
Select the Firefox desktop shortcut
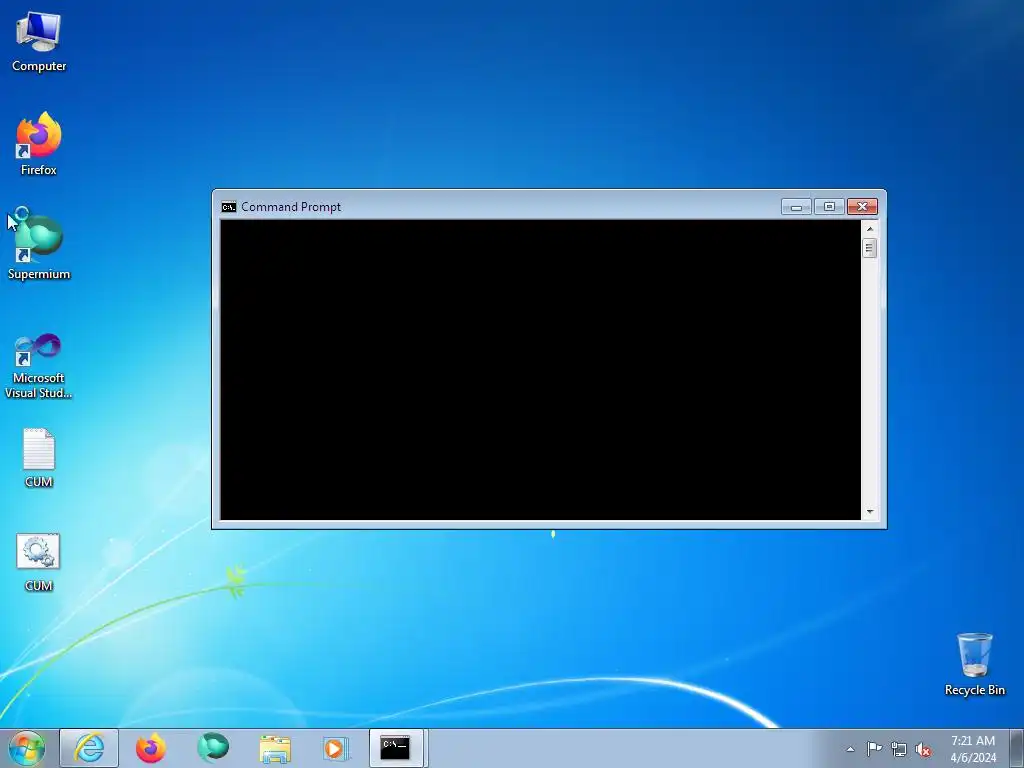pyautogui.click(x=39, y=144)
